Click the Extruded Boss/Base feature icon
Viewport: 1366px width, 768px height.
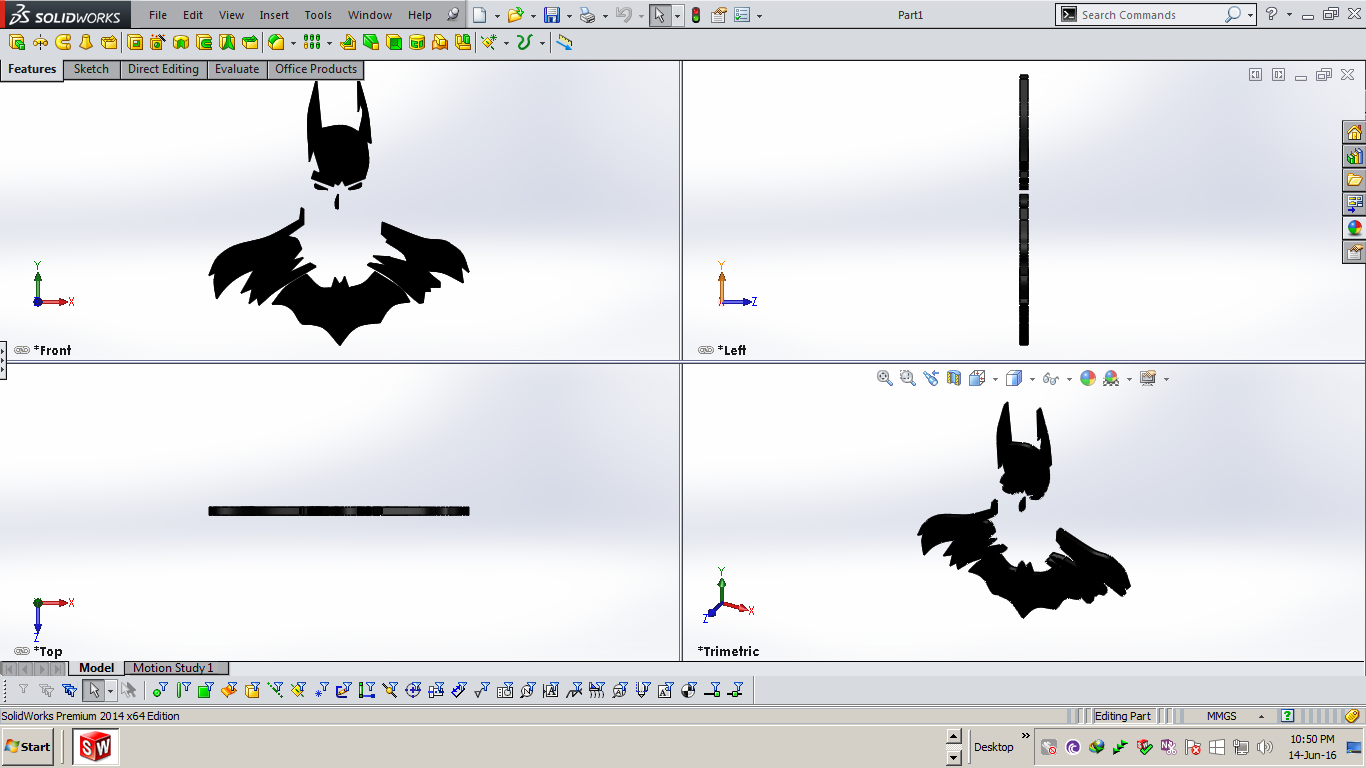pyautogui.click(x=16, y=43)
